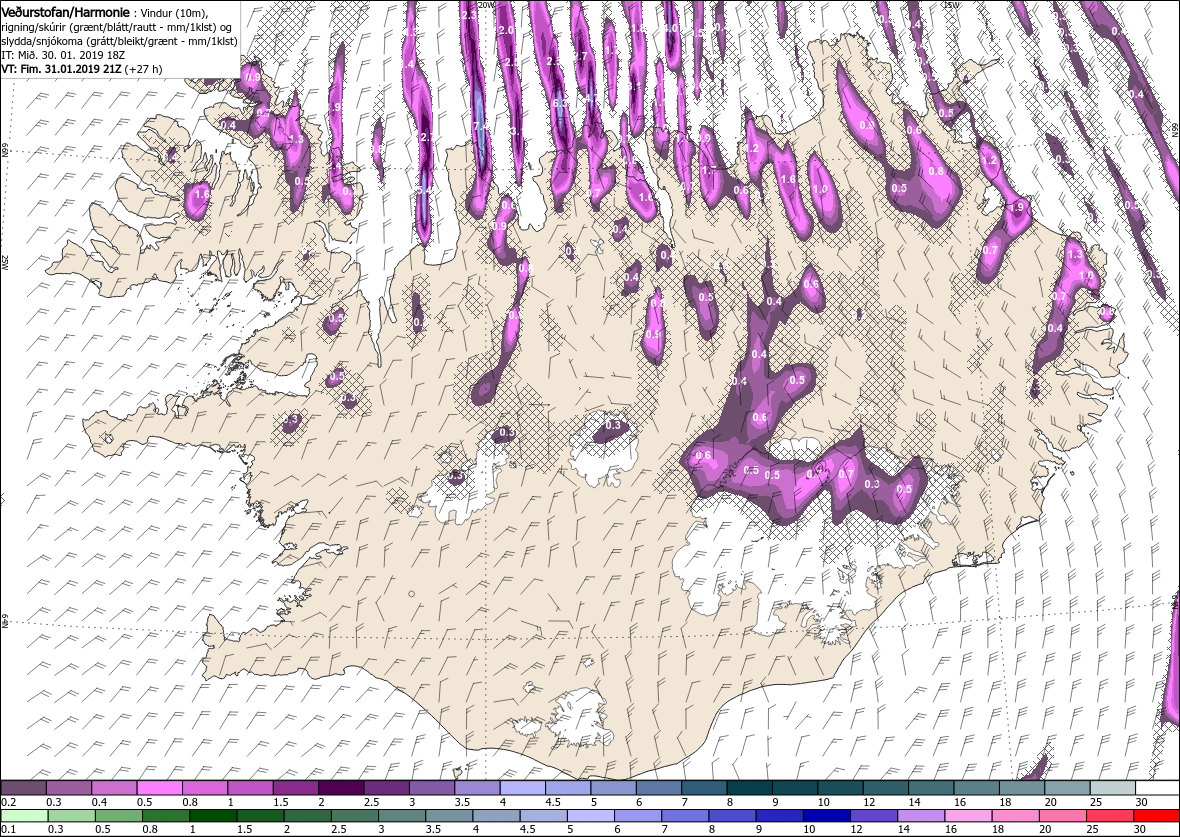Pick the 6–7 light blue lower legend swatch
The height and width of the screenshot is (837, 1180).
[637, 816]
